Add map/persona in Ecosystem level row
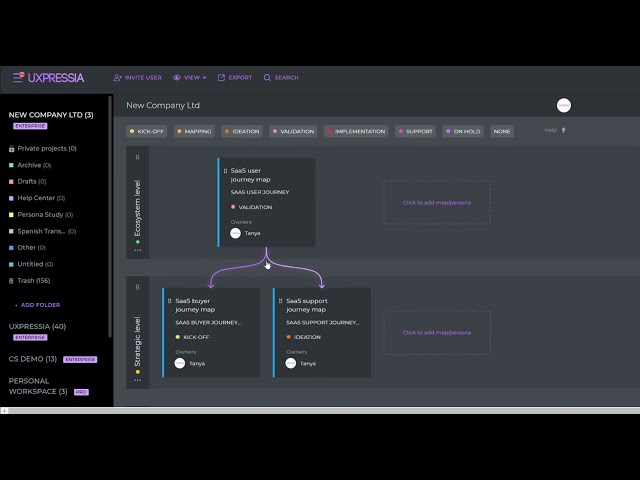This screenshot has height=480, width=640. click(x=437, y=202)
